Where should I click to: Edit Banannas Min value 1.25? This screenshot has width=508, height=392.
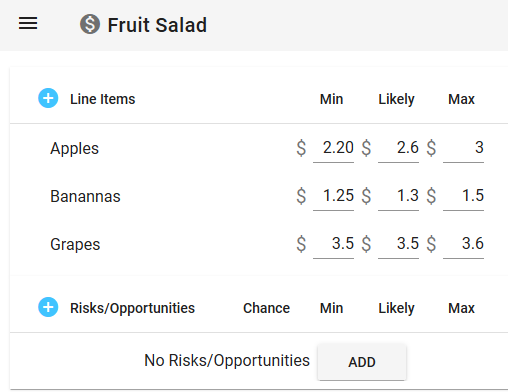click(333, 196)
